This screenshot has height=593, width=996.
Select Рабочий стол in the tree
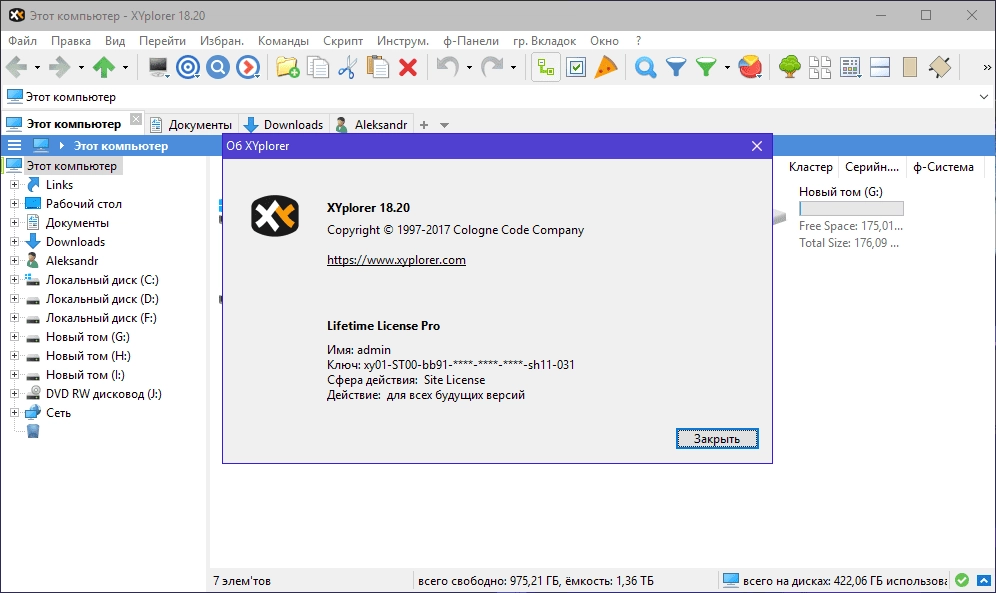(83, 204)
